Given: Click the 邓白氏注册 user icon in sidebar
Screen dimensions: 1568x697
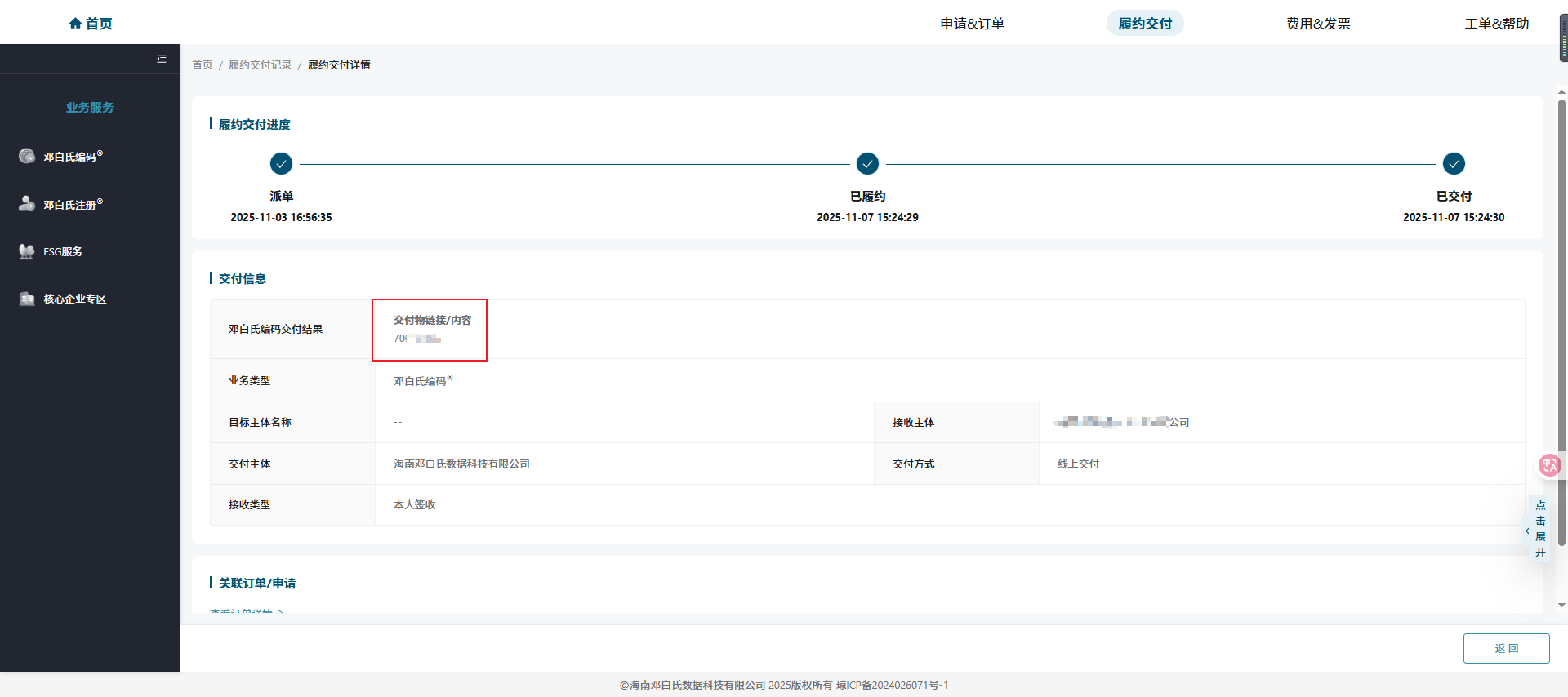Looking at the screenshot, I should point(27,203).
